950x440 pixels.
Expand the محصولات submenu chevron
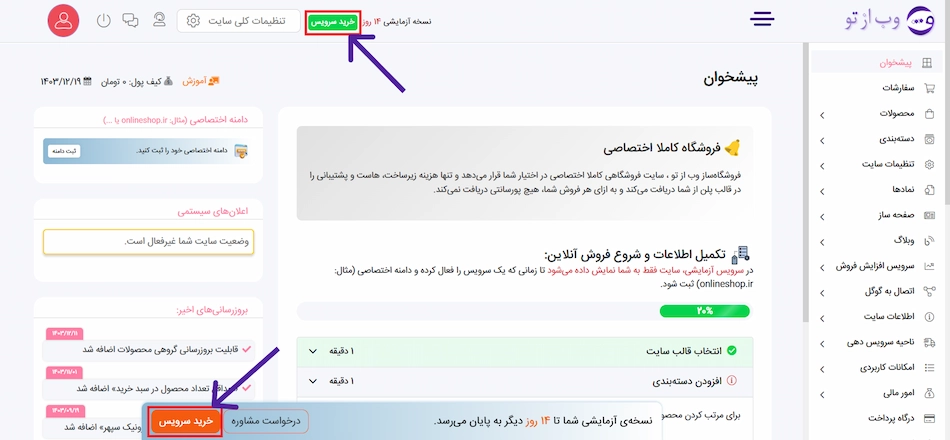click(x=822, y=115)
